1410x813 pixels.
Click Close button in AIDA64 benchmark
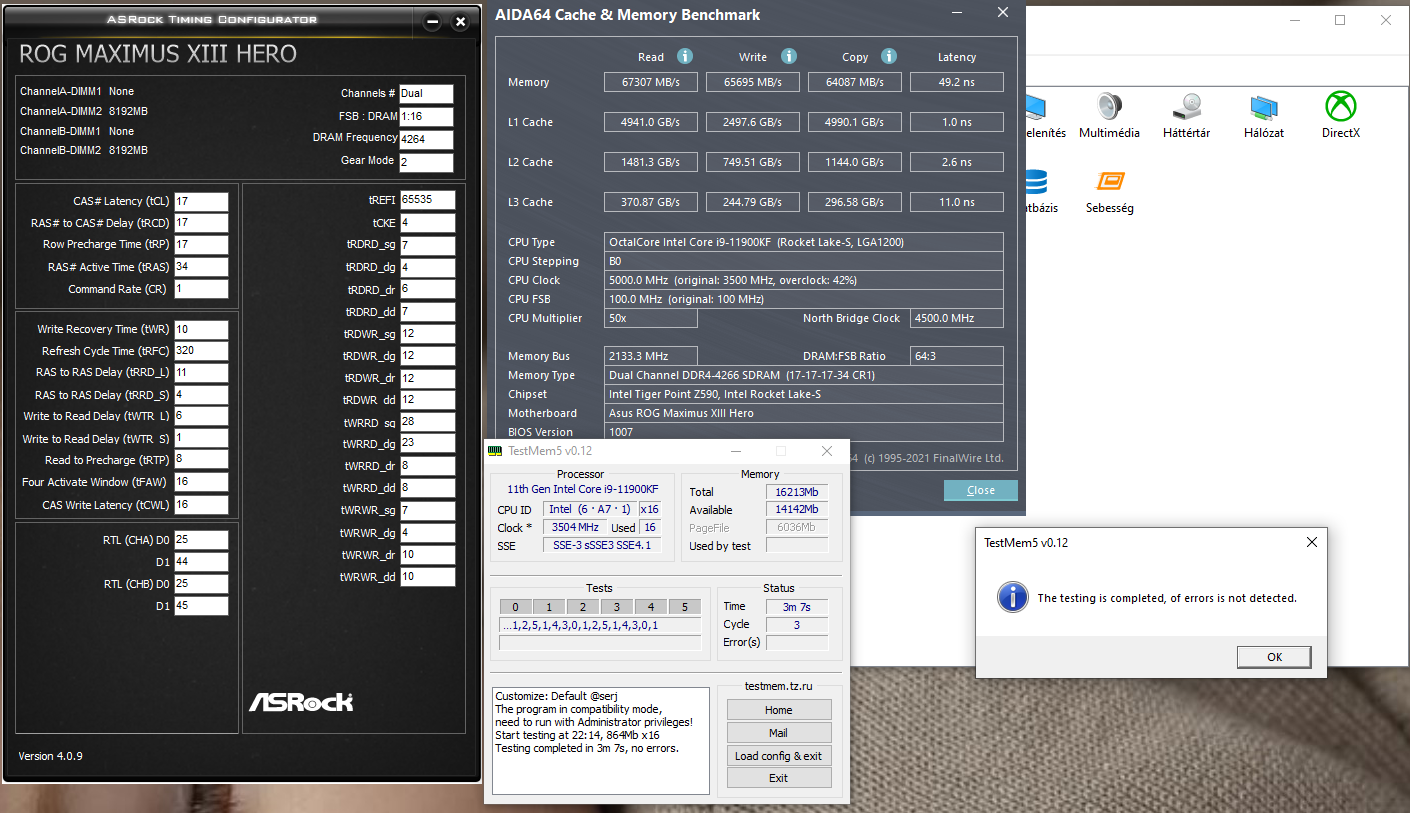click(x=981, y=490)
